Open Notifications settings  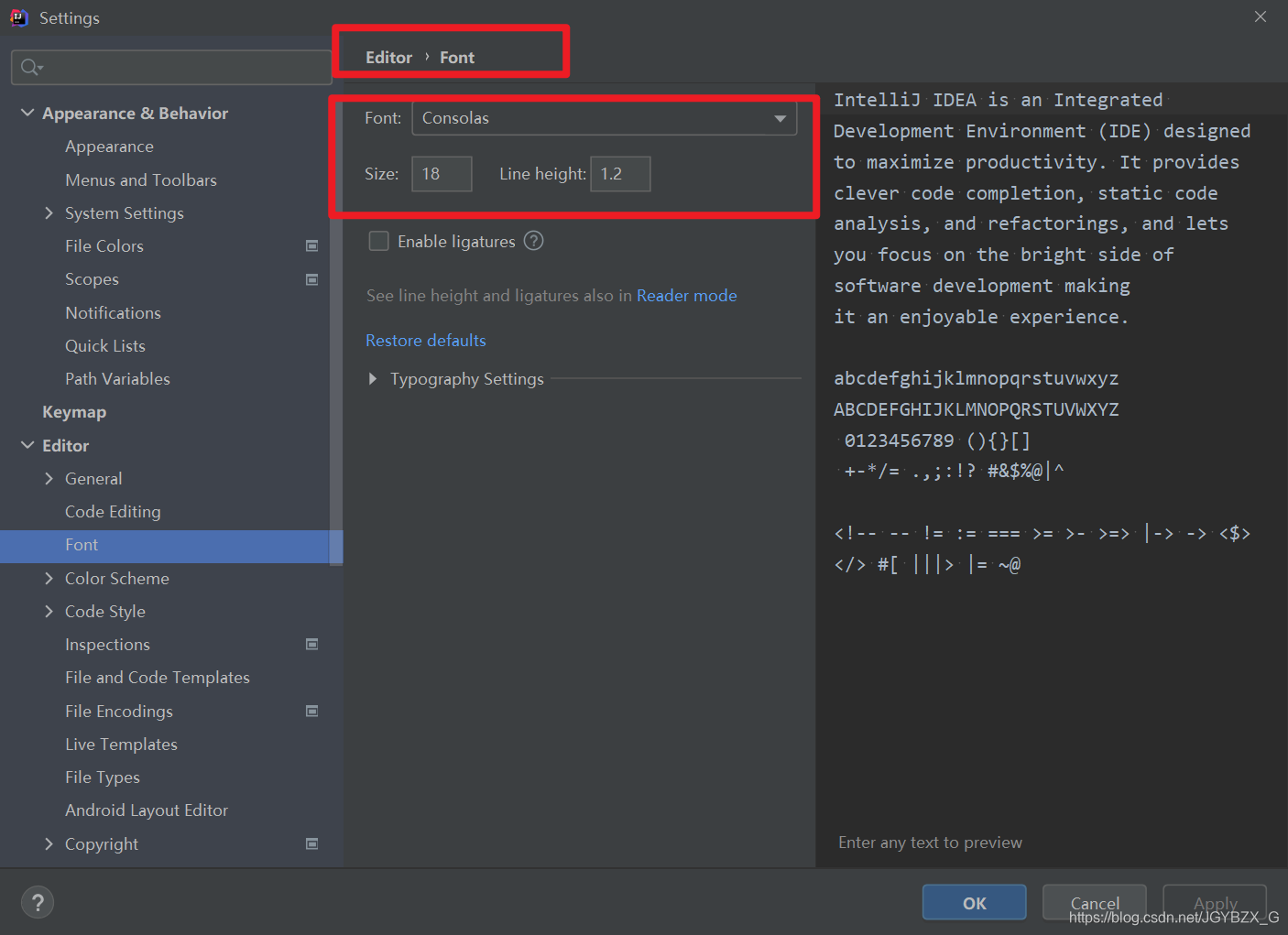113,313
